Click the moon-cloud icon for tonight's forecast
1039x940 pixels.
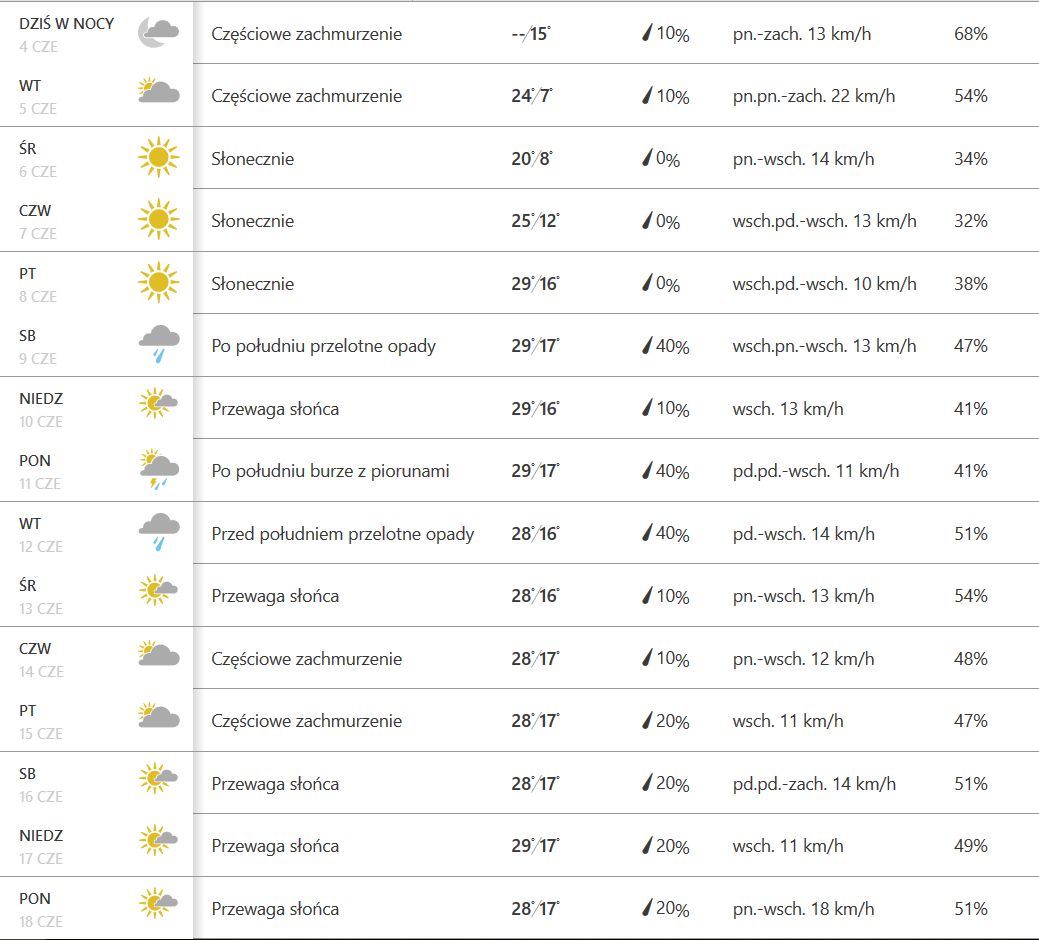pos(158,33)
